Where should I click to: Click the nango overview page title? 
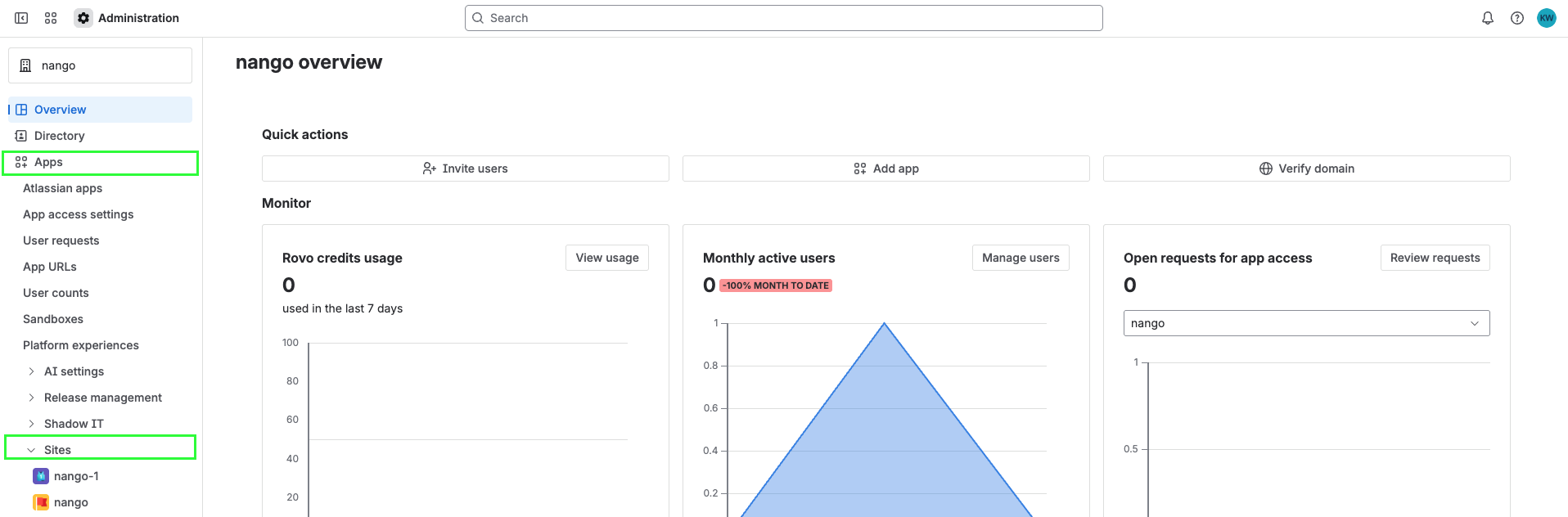pyautogui.click(x=309, y=62)
